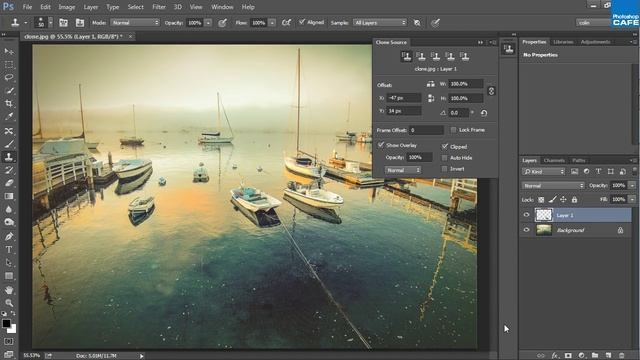Select the fifth clone source stamp

pos(464,56)
